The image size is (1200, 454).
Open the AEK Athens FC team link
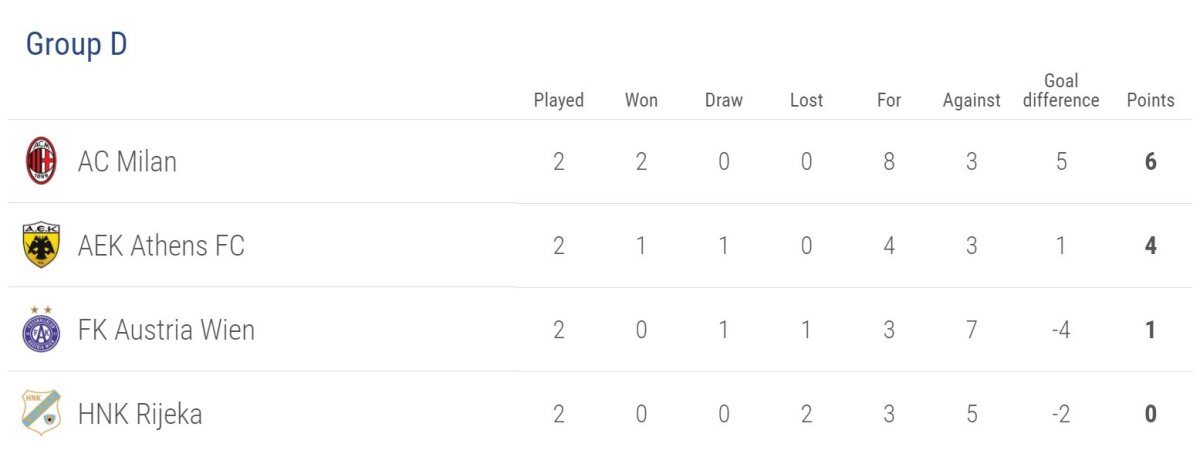click(161, 246)
